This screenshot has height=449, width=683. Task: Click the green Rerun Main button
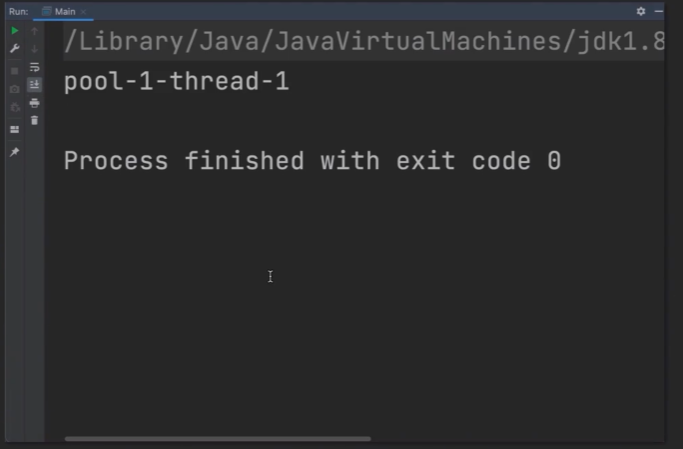pyautogui.click(x=14, y=31)
